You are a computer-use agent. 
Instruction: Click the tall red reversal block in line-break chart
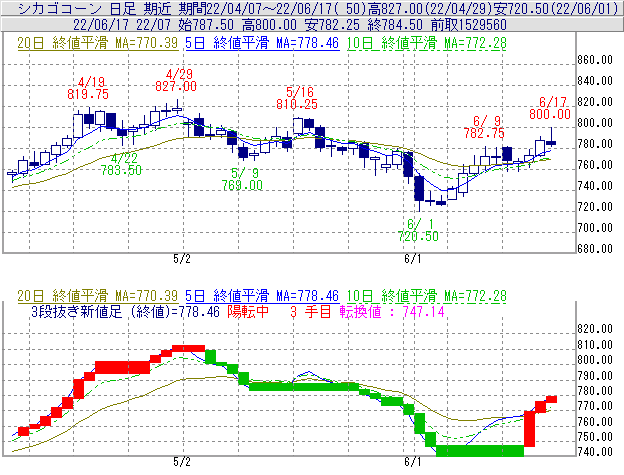click(529, 428)
